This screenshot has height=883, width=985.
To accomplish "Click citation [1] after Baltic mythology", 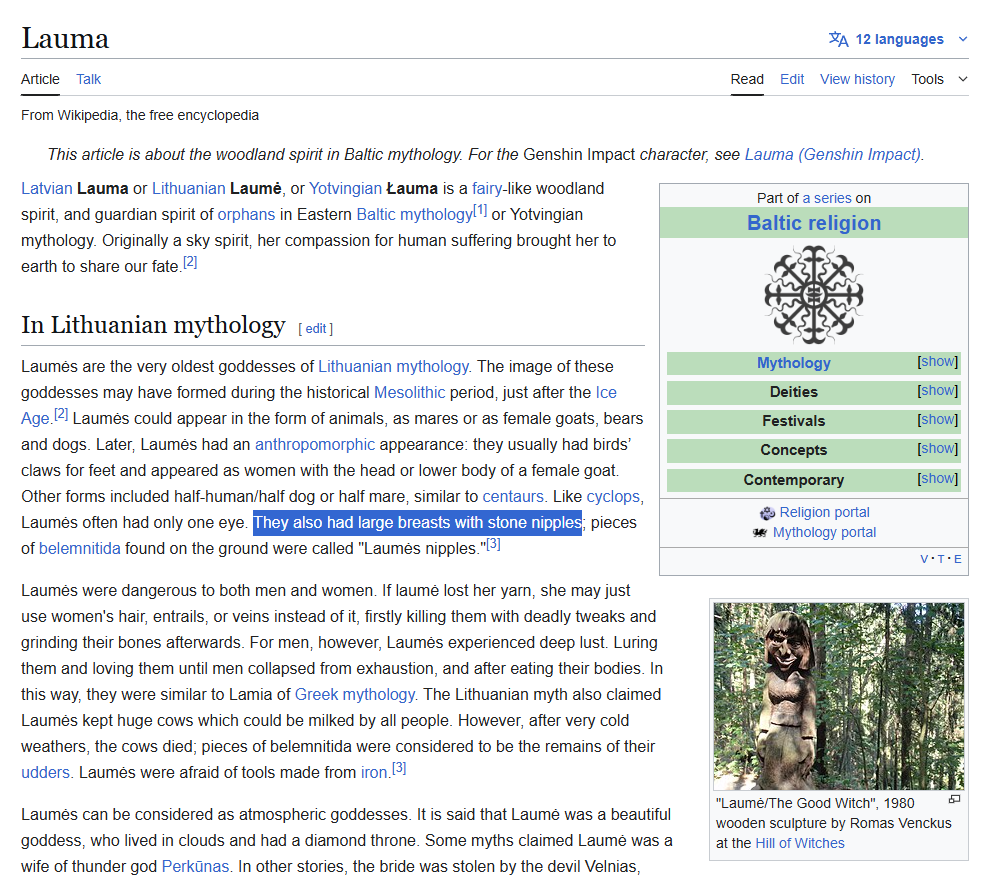I will pos(480,210).
